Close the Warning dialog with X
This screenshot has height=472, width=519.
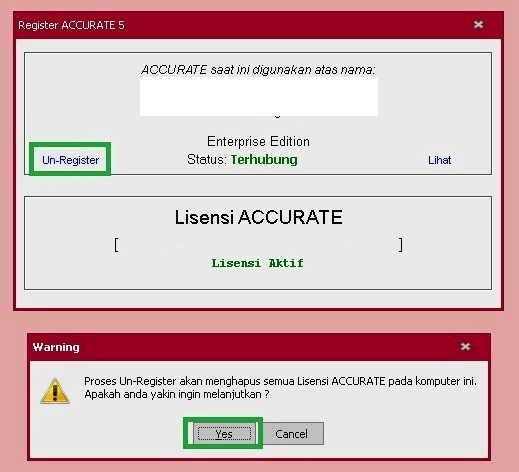coord(465,346)
